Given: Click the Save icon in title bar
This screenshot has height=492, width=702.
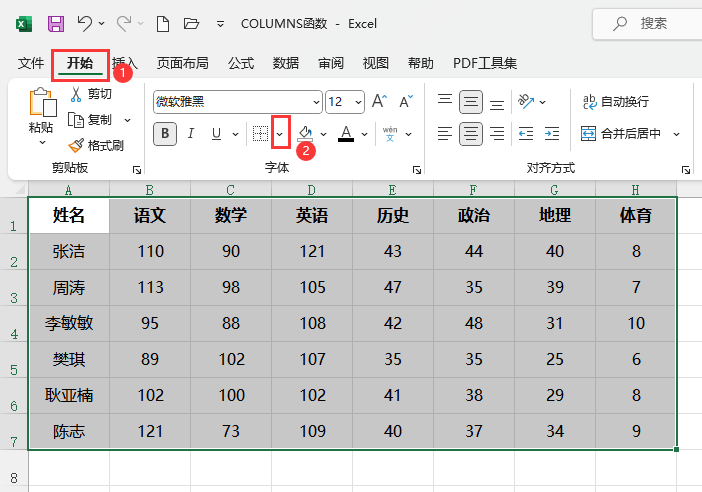Looking at the screenshot, I should point(56,23).
